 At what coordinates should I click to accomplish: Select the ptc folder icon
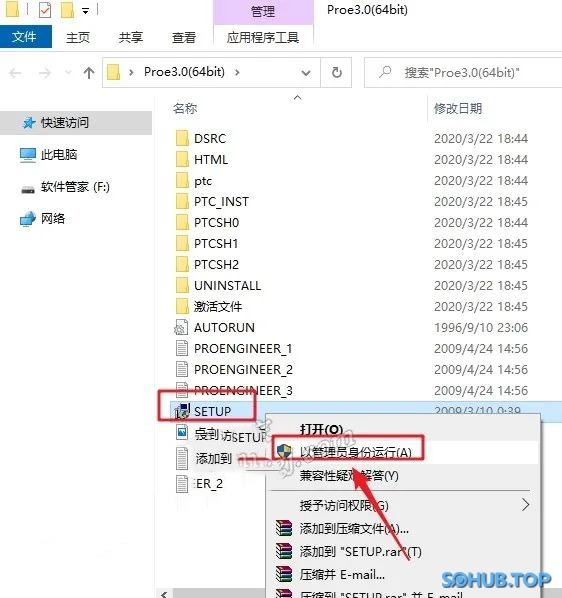(182, 180)
